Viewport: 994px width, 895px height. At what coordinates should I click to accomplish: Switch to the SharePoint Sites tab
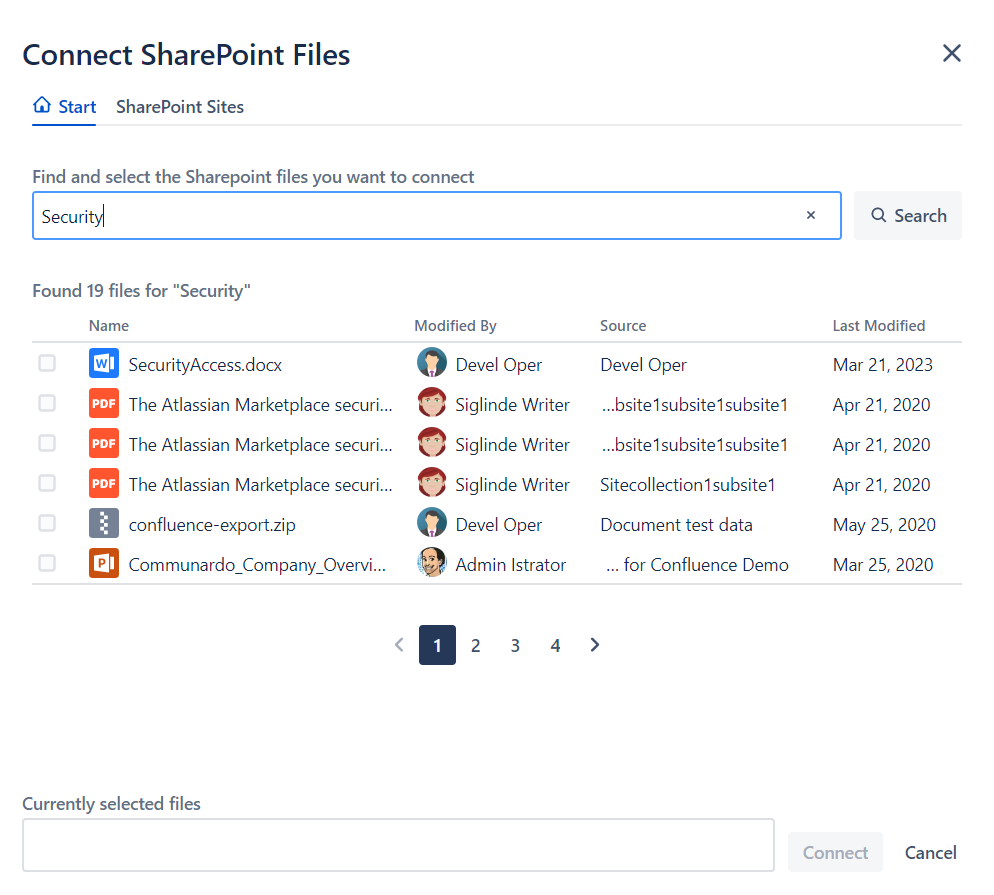(x=180, y=107)
